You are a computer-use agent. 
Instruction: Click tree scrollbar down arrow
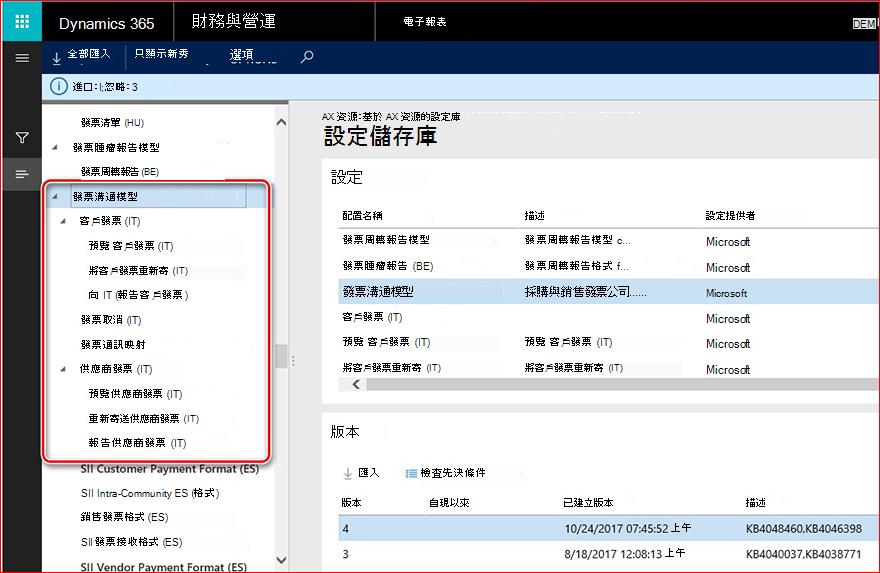click(281, 560)
